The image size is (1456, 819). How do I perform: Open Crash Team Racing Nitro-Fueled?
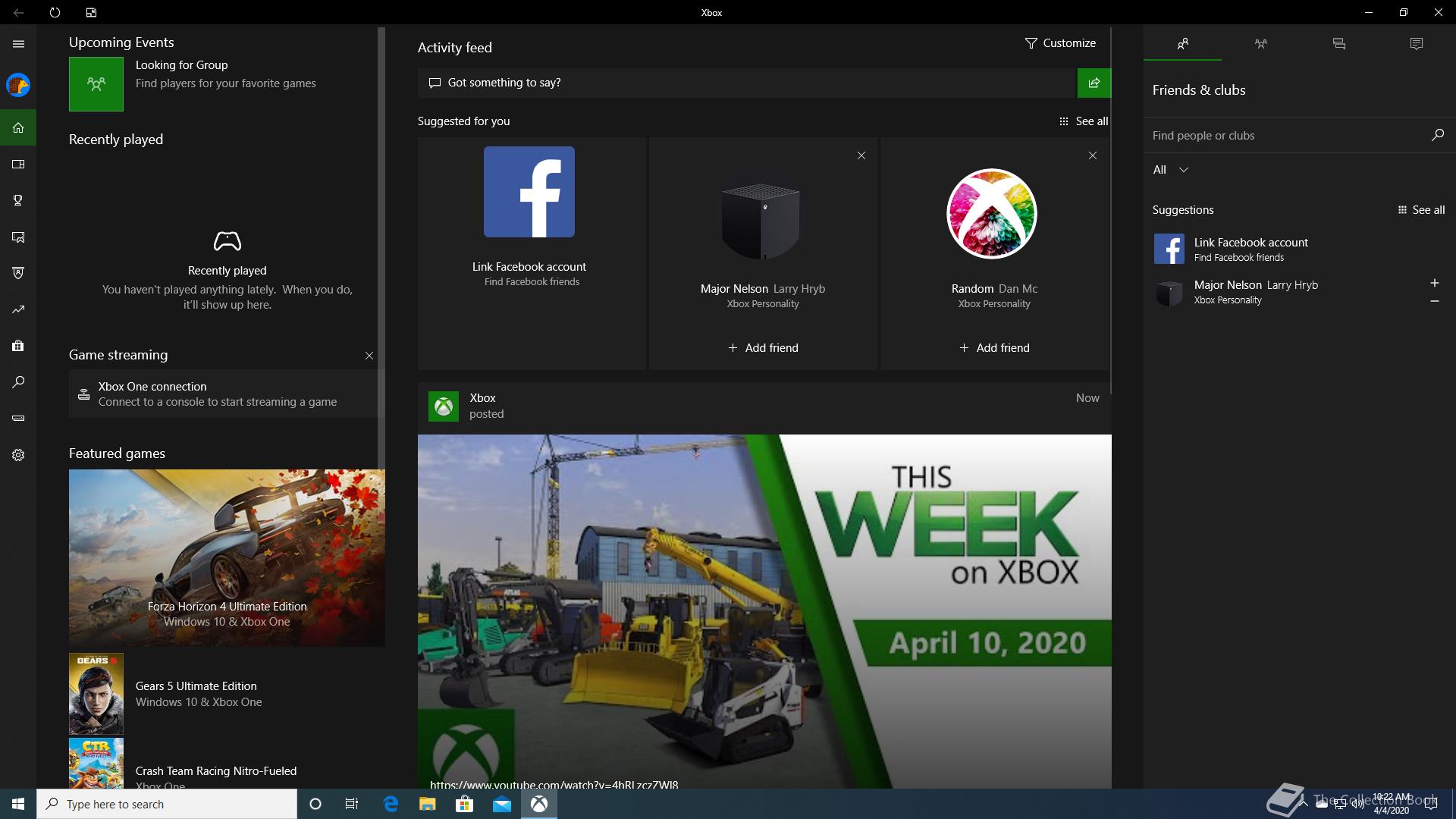[x=227, y=764]
